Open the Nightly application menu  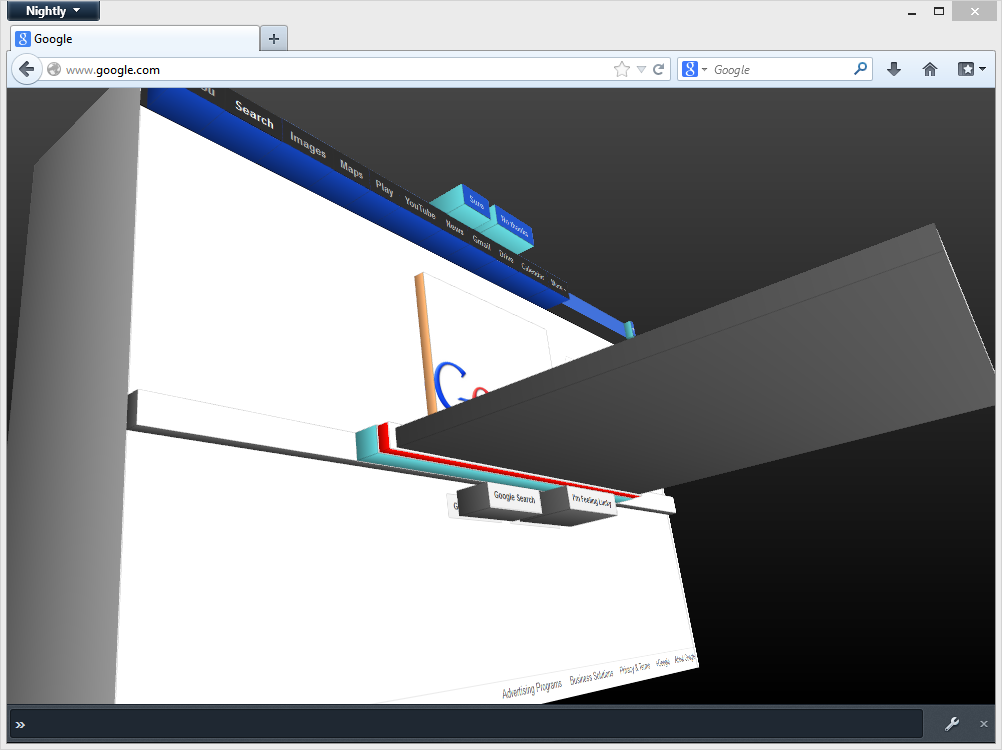(x=54, y=11)
